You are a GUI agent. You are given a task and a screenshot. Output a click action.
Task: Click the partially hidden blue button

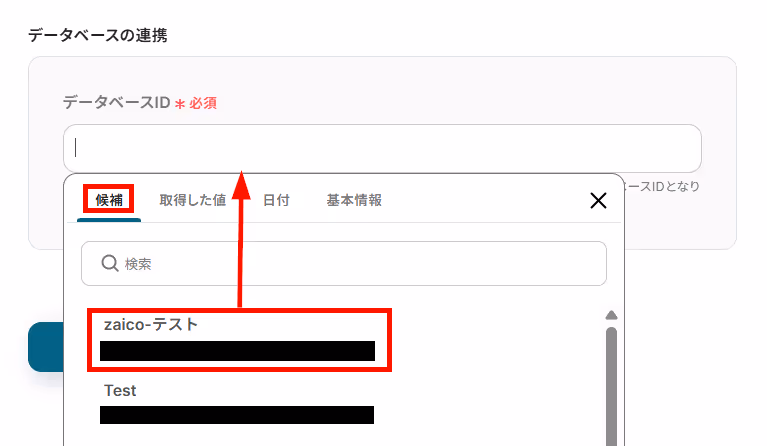(46, 347)
